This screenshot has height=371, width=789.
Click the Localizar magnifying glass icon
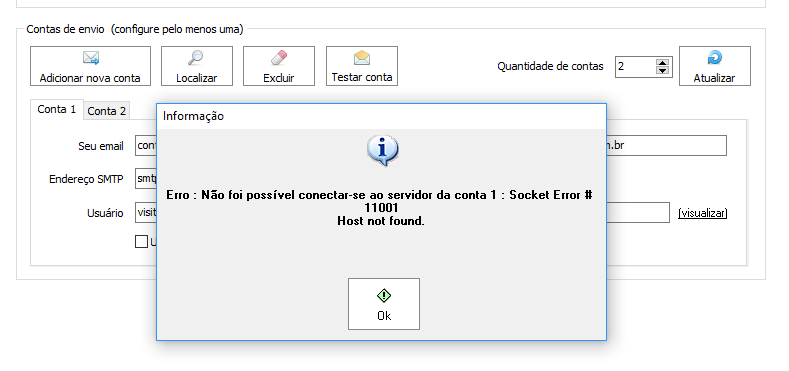tap(195, 58)
